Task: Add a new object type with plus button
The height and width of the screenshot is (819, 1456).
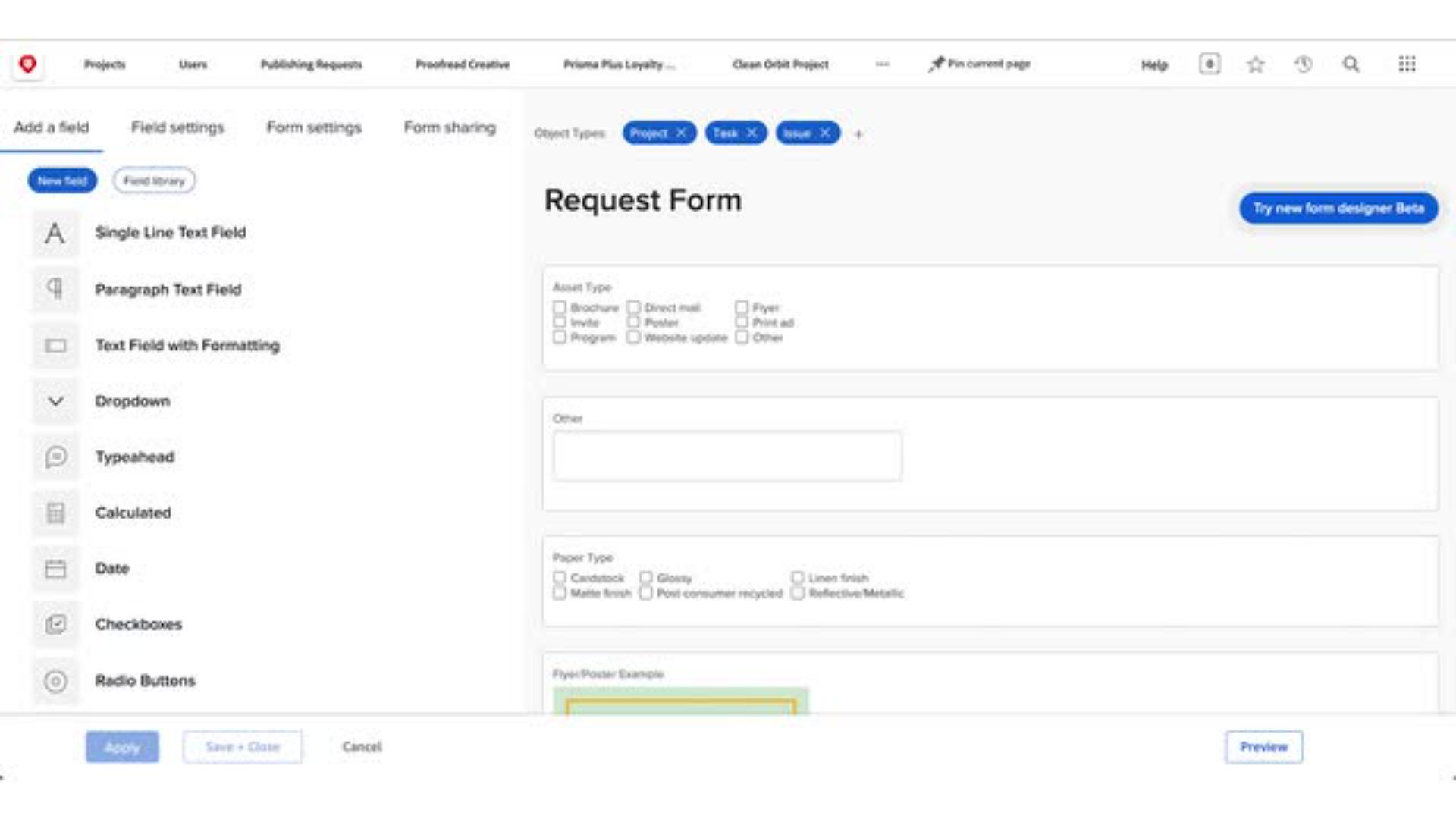Action: pos(858,133)
